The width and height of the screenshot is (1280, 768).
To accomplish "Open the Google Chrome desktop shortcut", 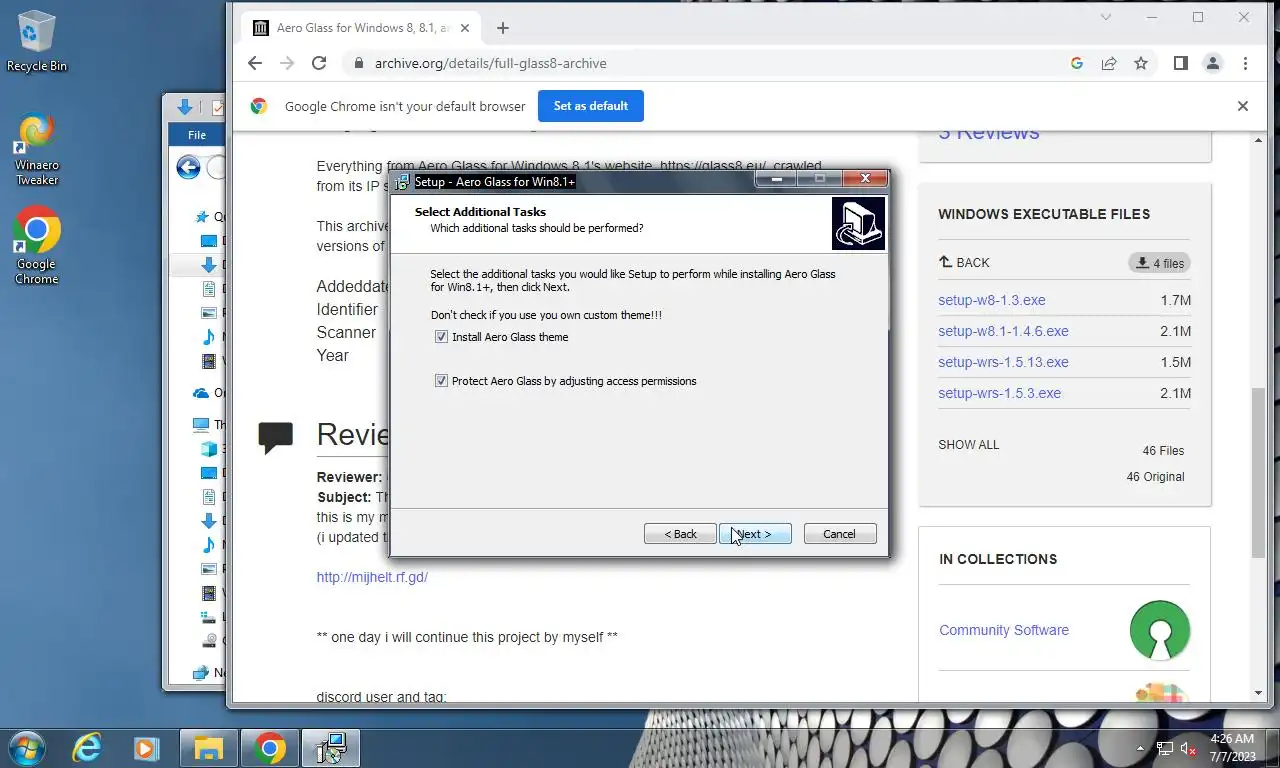I will (x=36, y=247).
